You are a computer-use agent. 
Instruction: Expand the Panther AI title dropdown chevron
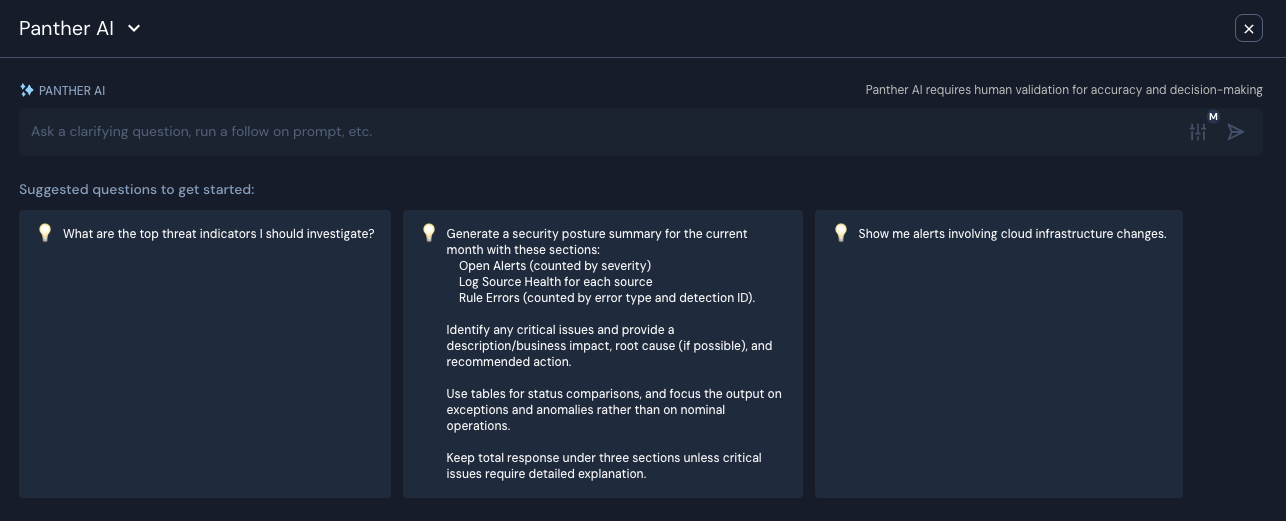point(134,29)
